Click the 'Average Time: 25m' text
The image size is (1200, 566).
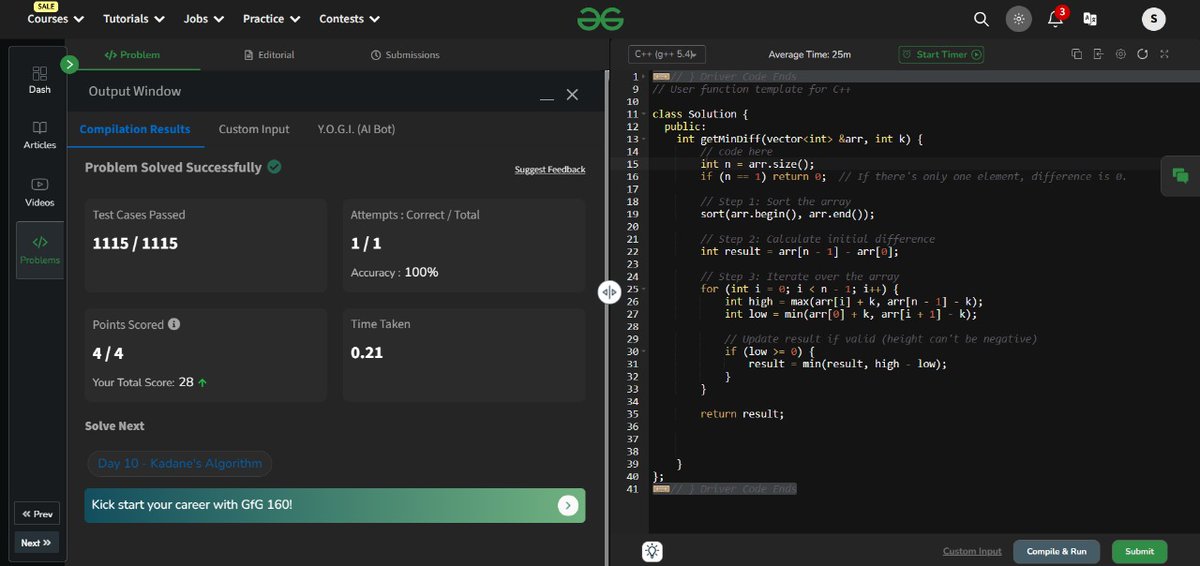click(809, 55)
